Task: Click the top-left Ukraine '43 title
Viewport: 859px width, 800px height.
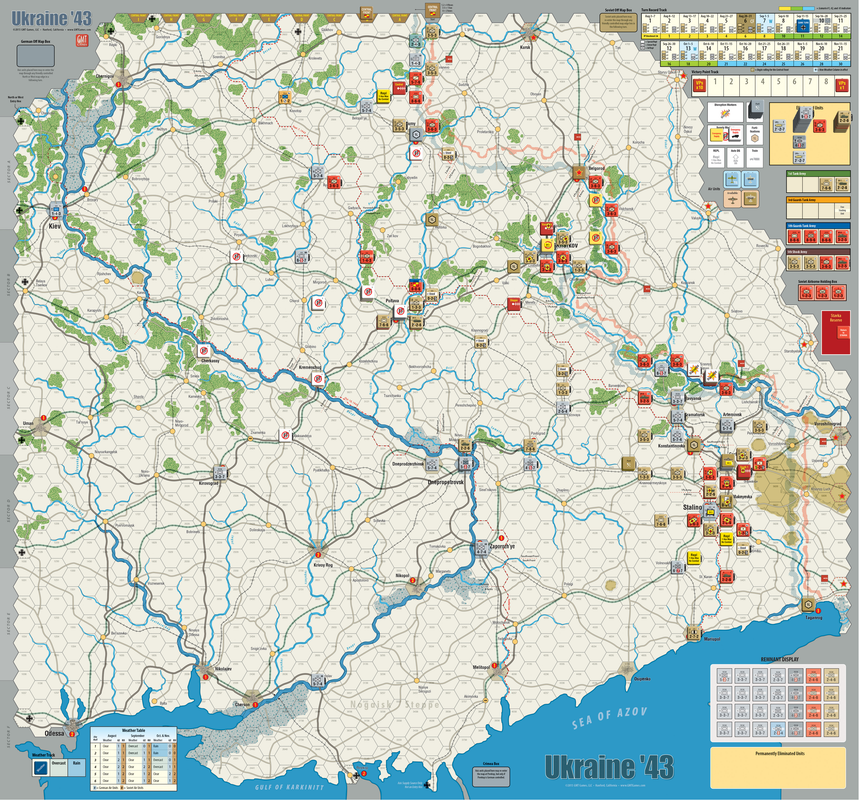Action: click(52, 19)
